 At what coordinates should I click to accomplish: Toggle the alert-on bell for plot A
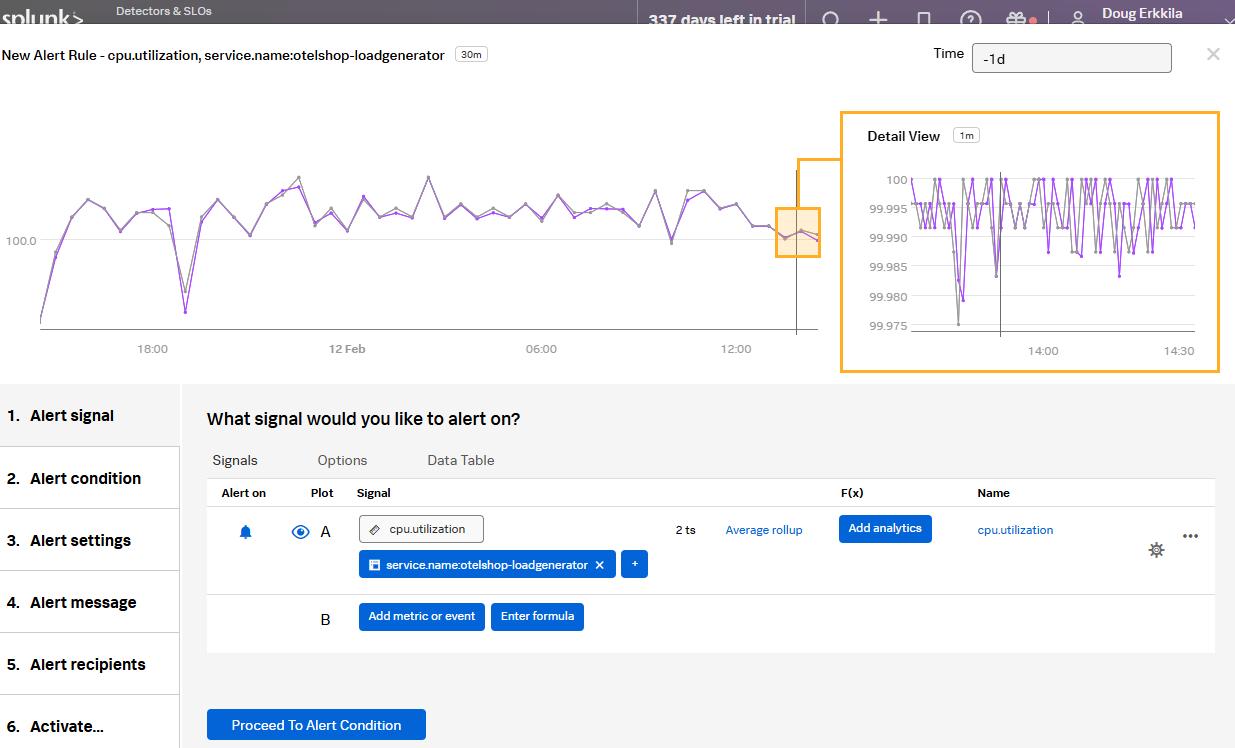(x=246, y=532)
